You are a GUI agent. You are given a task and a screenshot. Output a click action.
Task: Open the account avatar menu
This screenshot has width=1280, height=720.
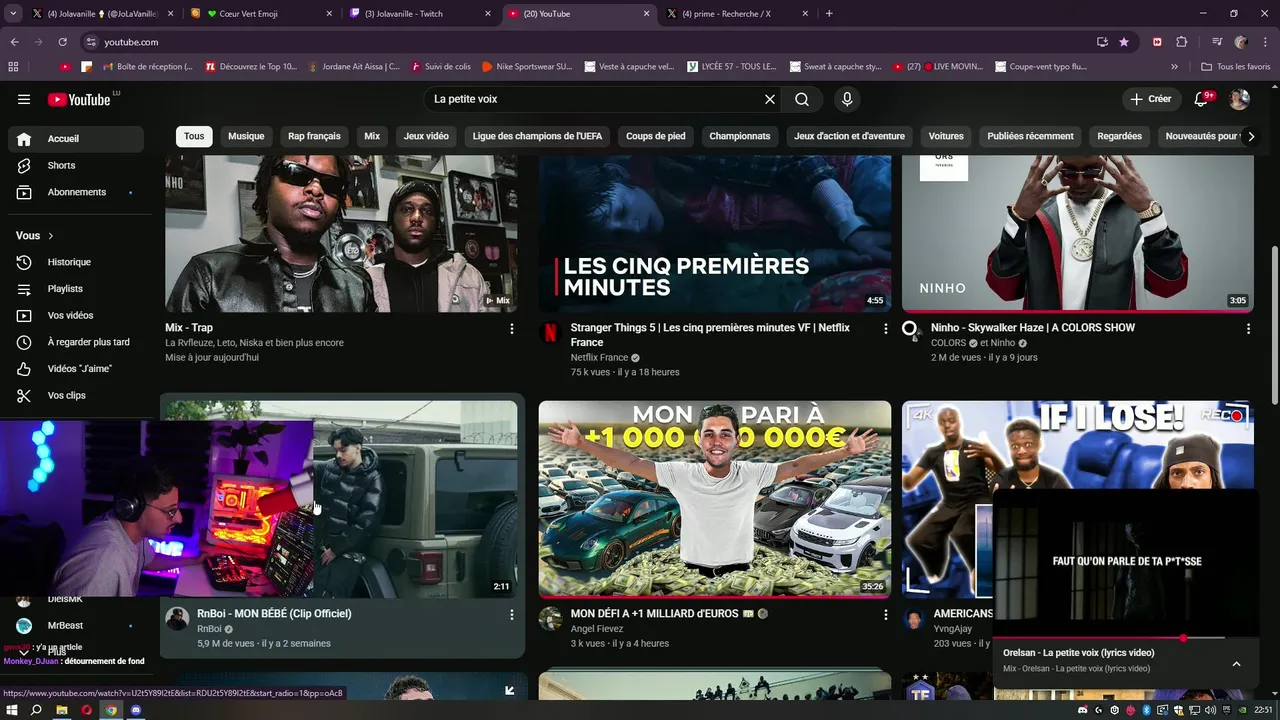[x=1239, y=99]
